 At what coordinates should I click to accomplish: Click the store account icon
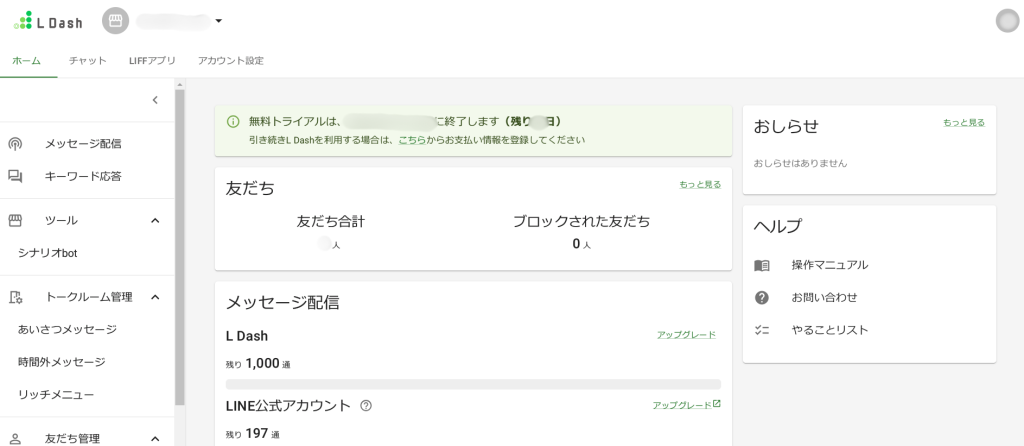[115, 21]
